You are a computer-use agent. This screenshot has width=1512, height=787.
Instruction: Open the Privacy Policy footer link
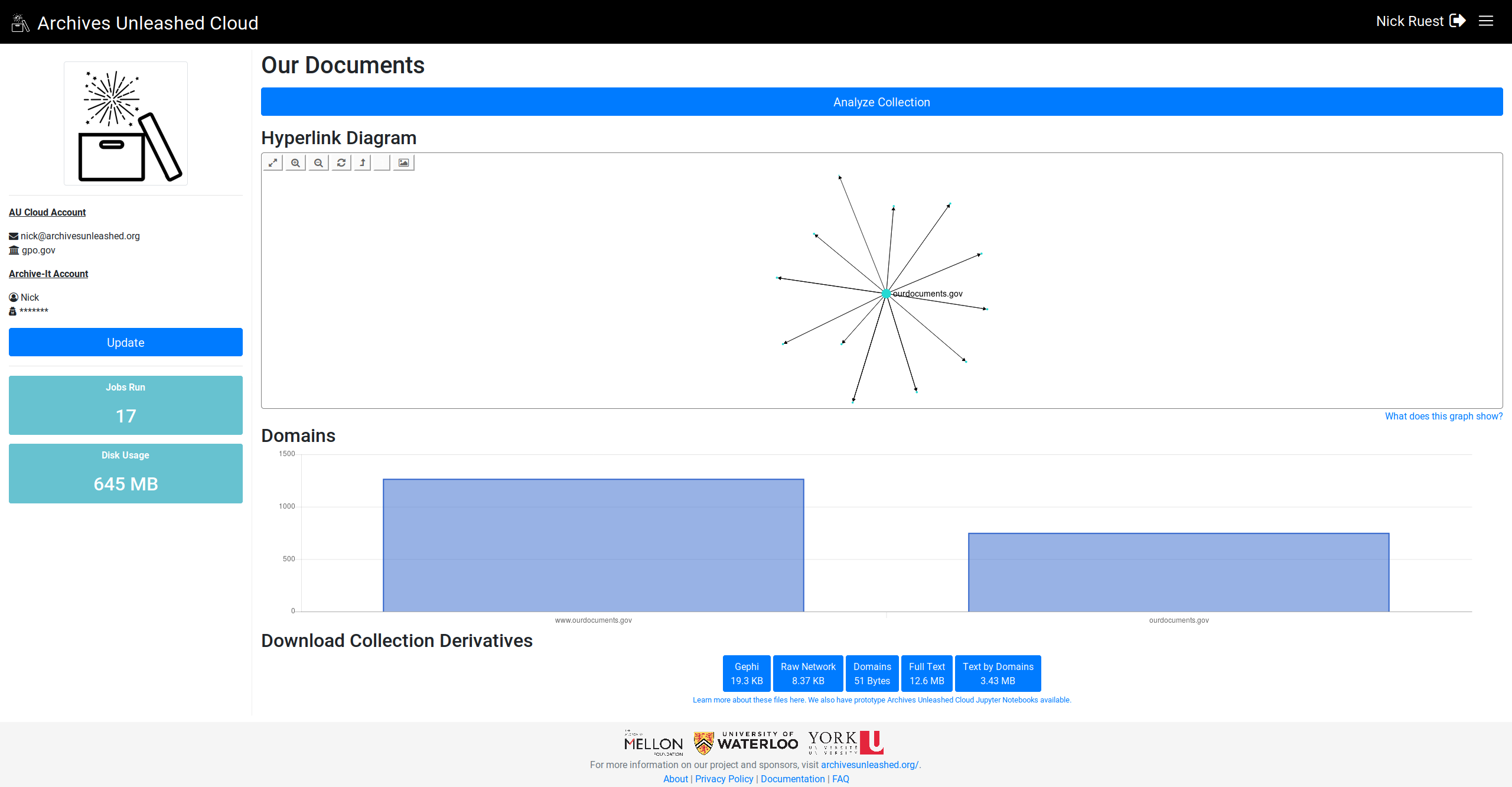[x=724, y=779]
